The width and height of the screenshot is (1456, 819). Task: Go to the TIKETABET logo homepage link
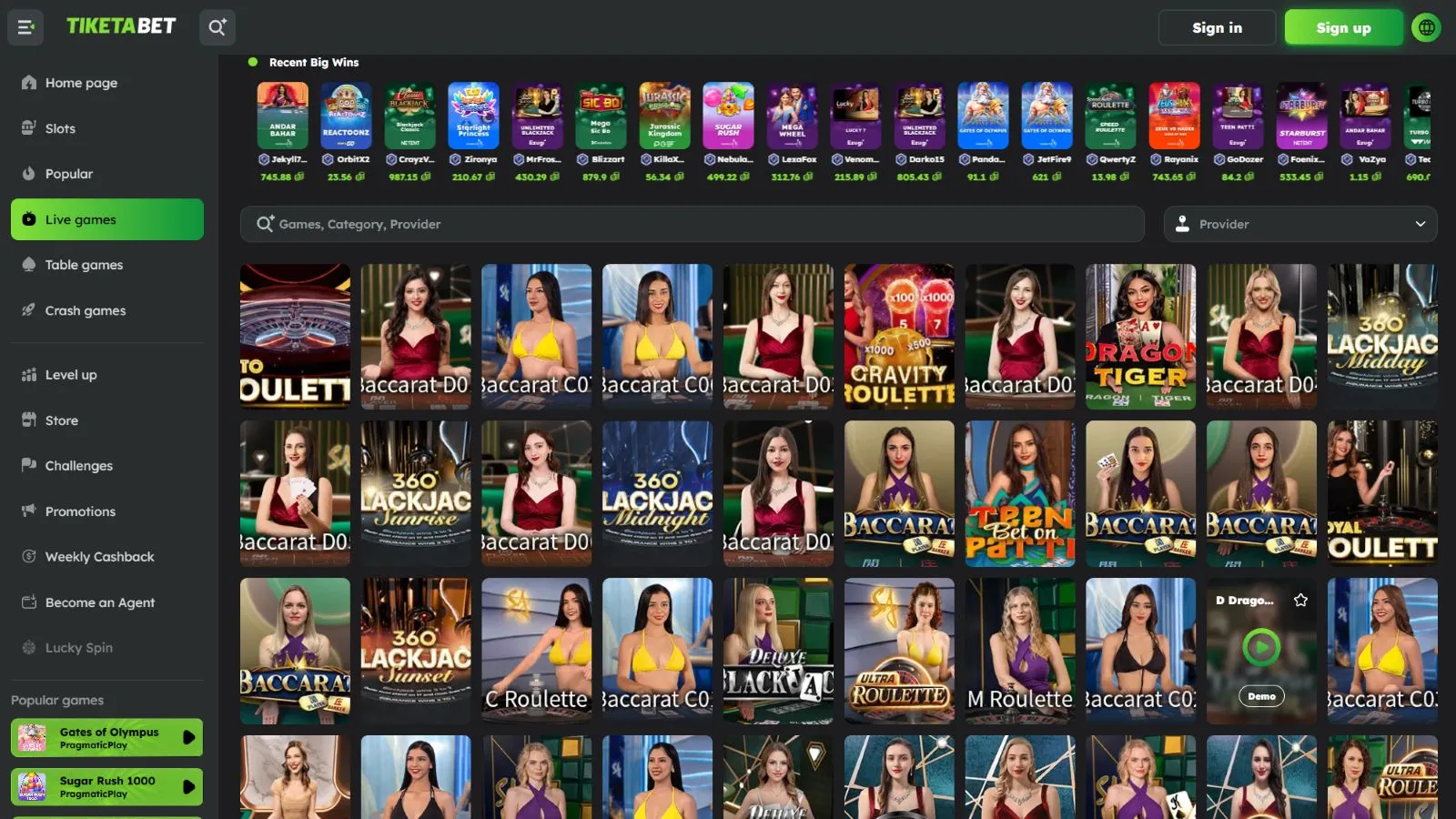pos(121,26)
